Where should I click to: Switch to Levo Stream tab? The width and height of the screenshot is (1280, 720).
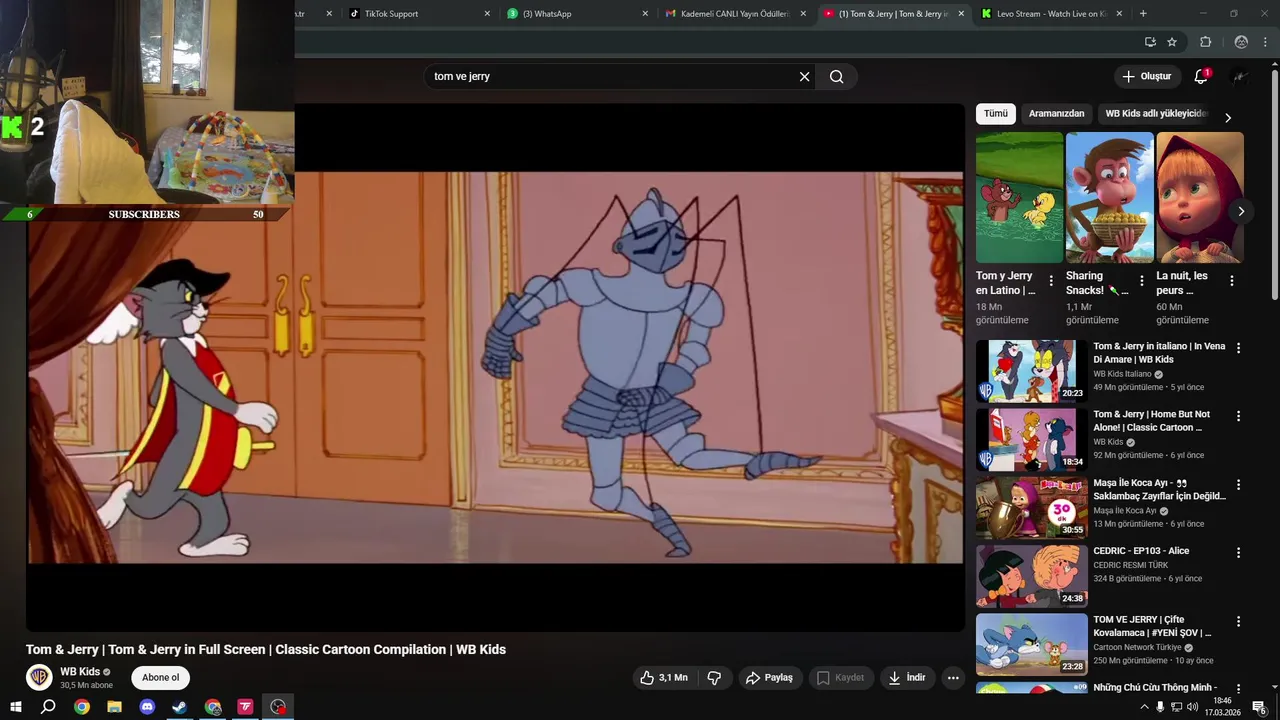[x=1051, y=14]
